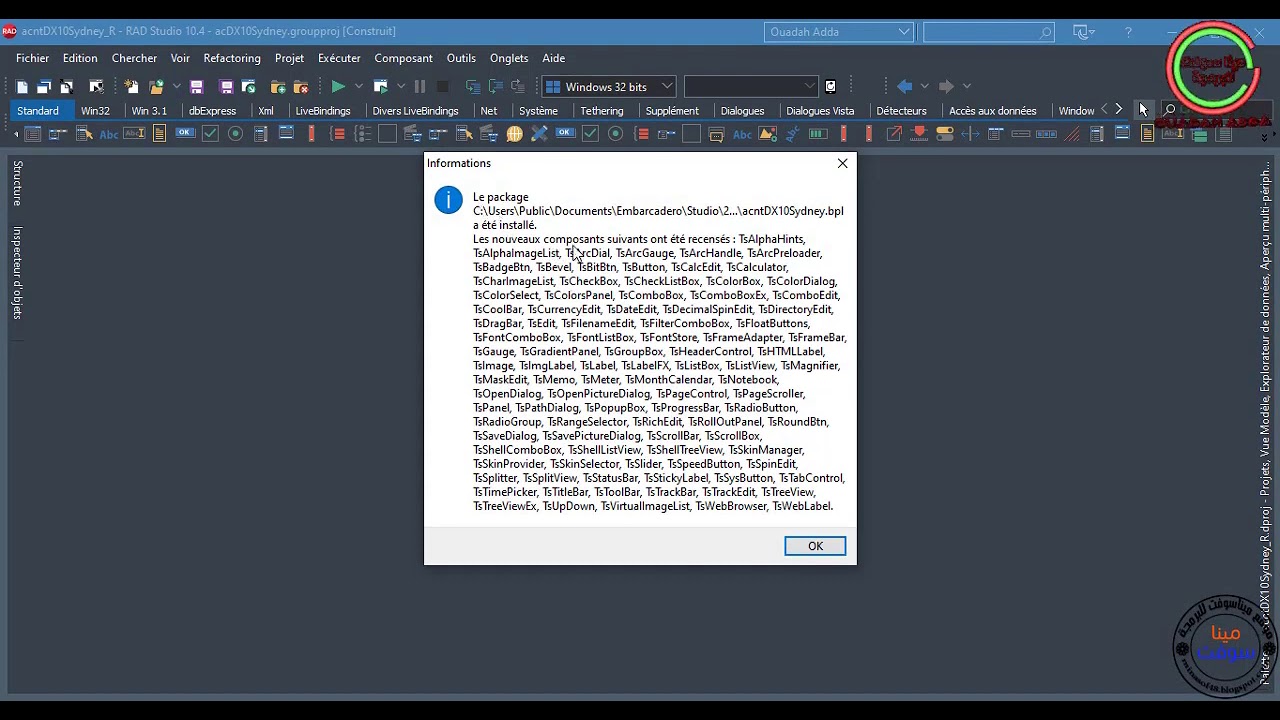Image resolution: width=1280 pixels, height=720 pixels.
Task: Click the IDE search field in title bar
Action: click(988, 32)
